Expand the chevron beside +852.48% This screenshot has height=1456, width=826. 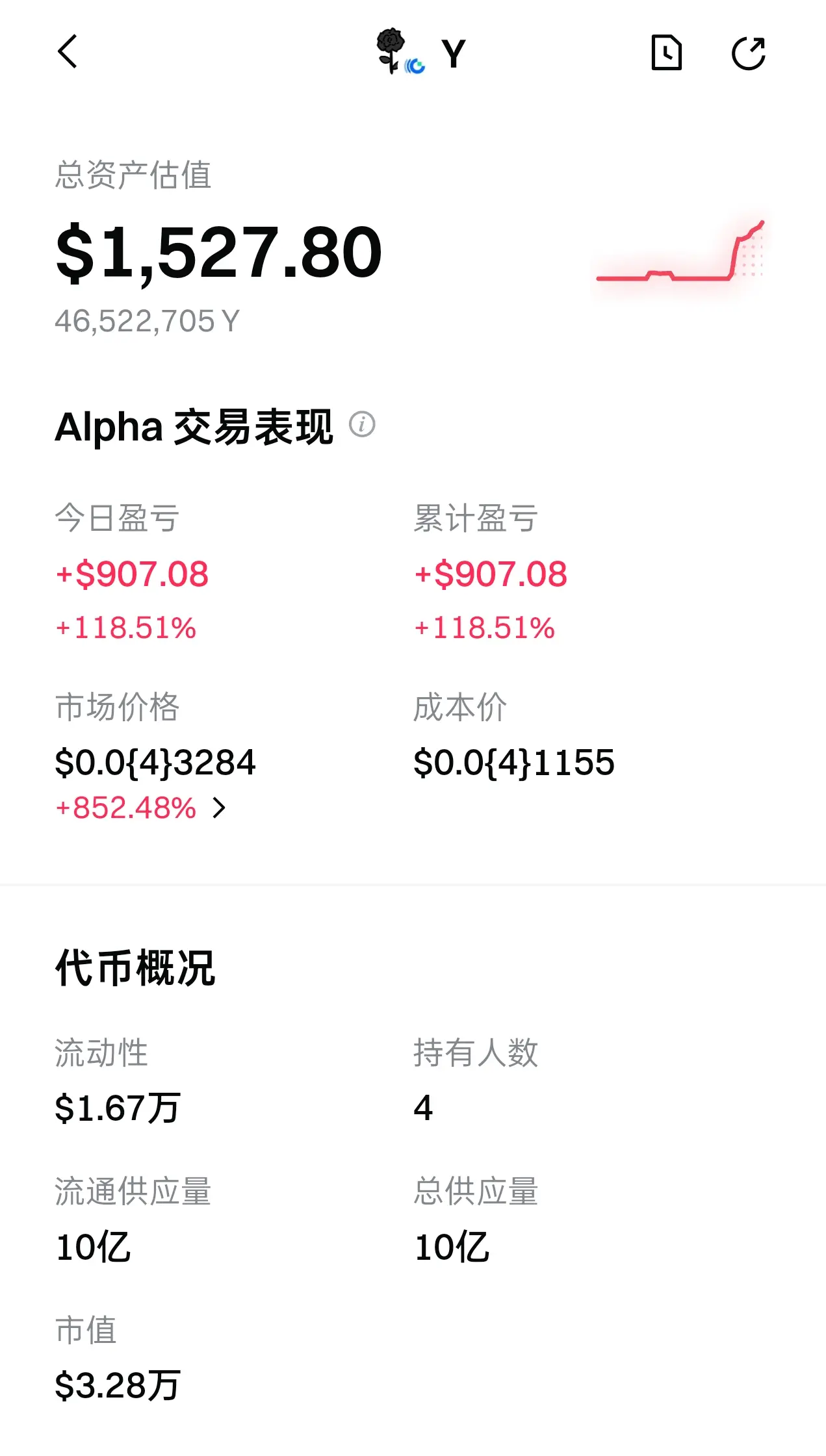point(220,808)
